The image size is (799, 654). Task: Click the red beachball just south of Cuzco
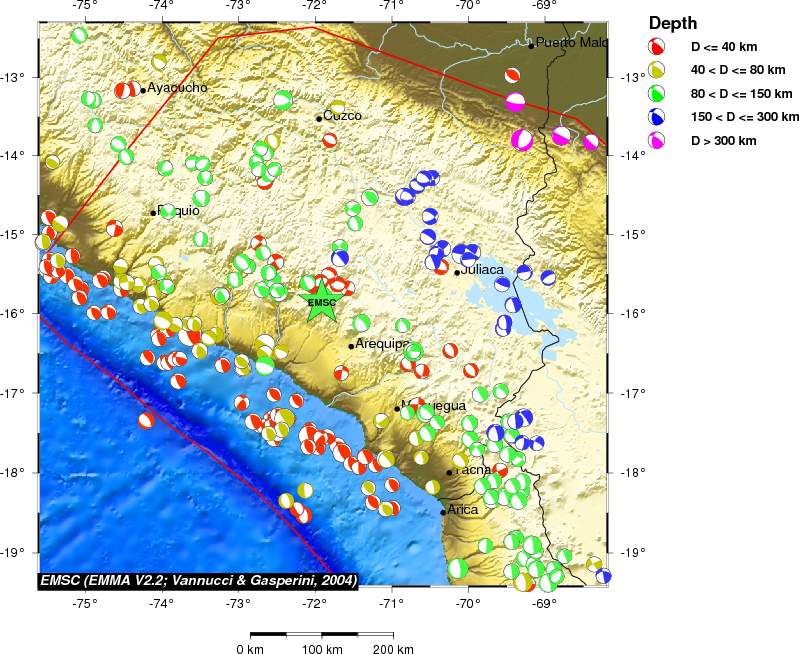329,140
